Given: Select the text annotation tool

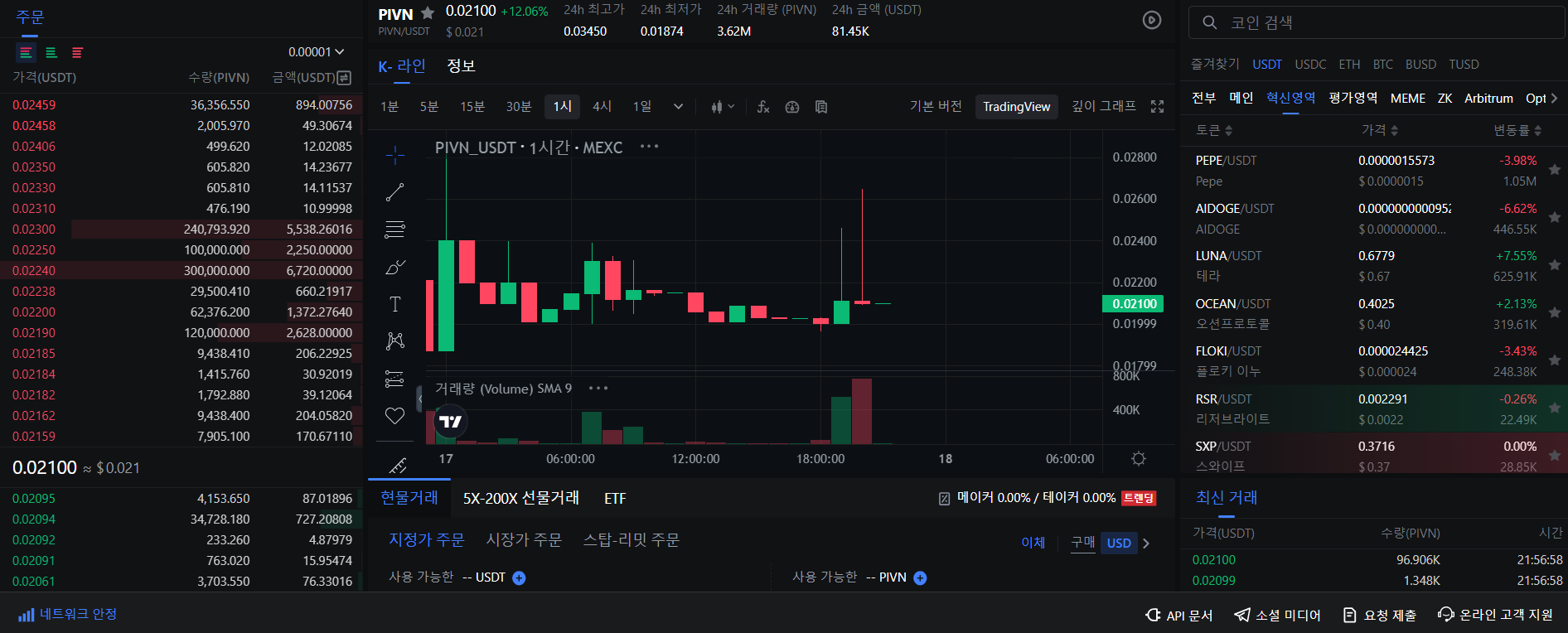Looking at the screenshot, I should coord(395,304).
